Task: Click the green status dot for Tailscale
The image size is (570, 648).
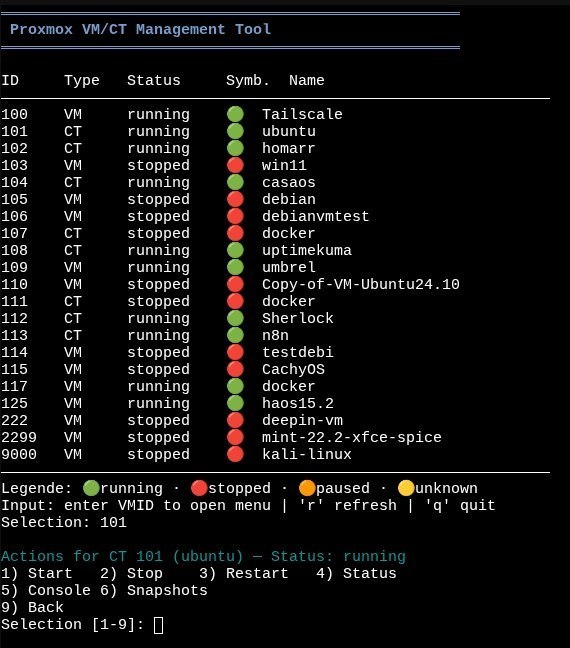Action: [235, 114]
